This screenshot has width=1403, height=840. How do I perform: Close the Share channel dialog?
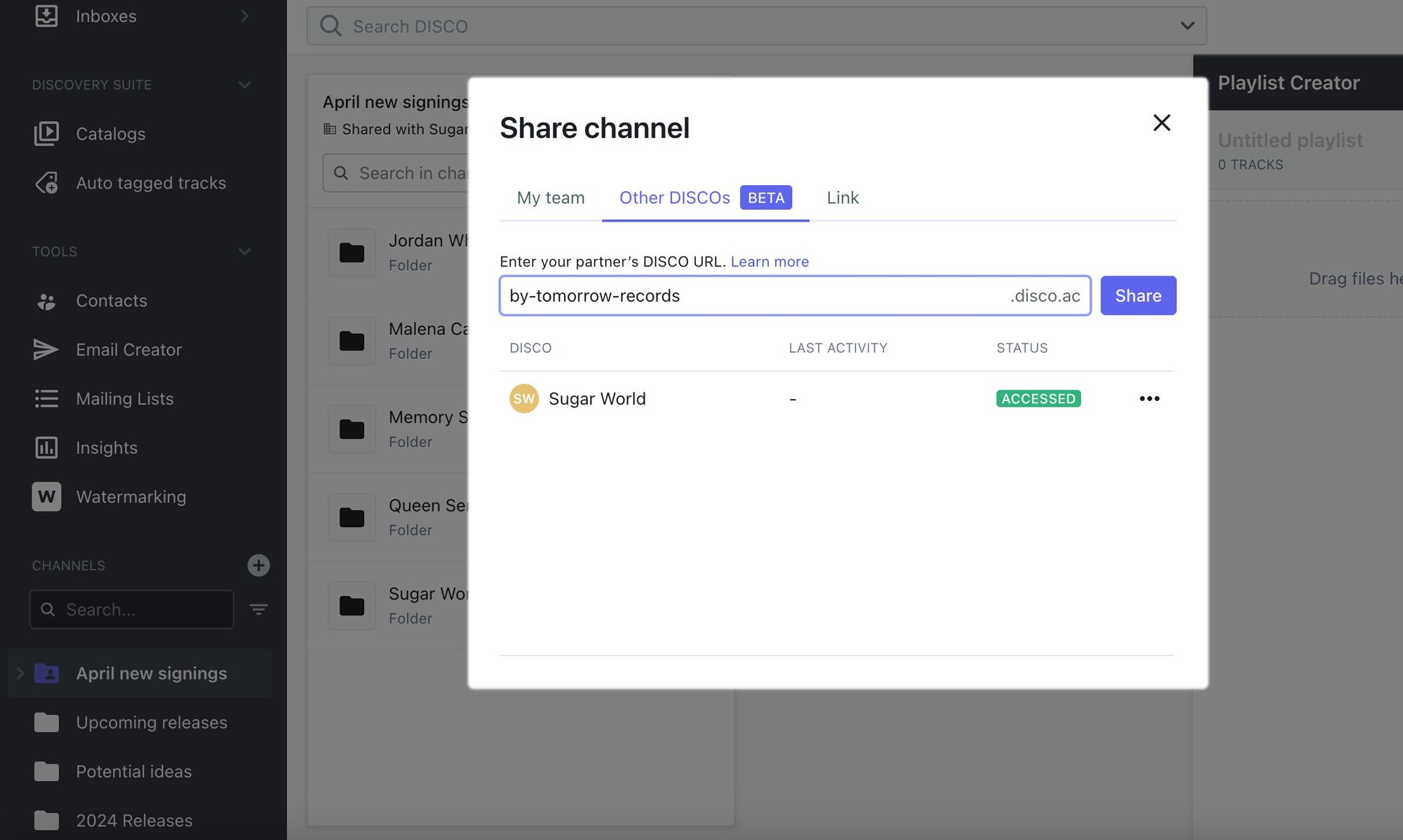1162,123
